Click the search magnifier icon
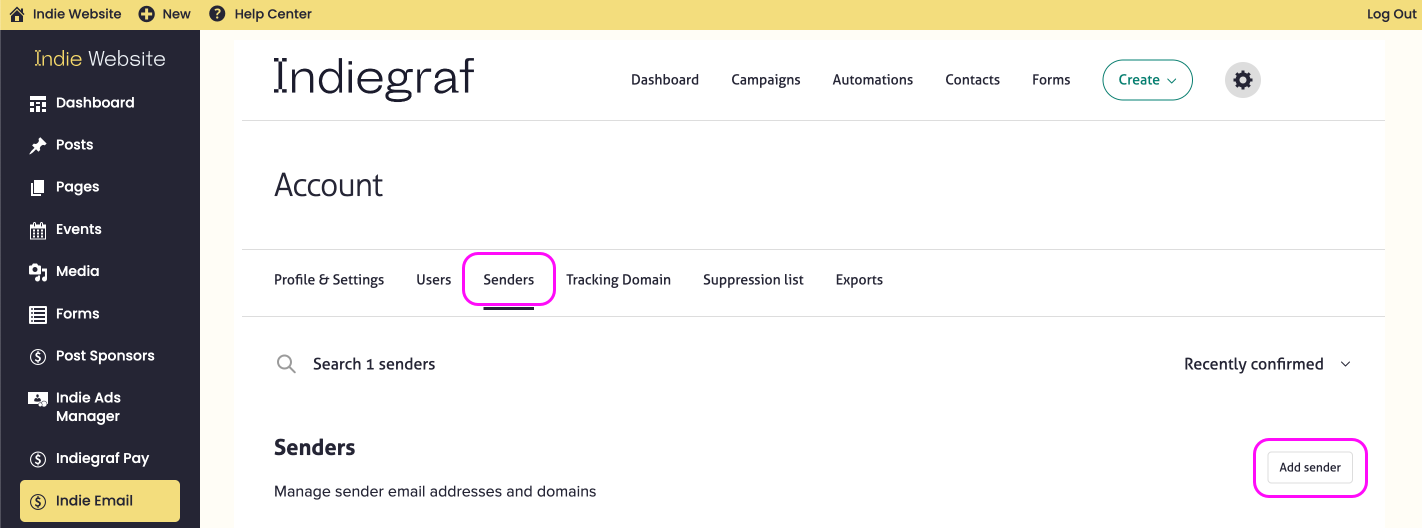Viewport: 1422px width, 528px height. (286, 364)
